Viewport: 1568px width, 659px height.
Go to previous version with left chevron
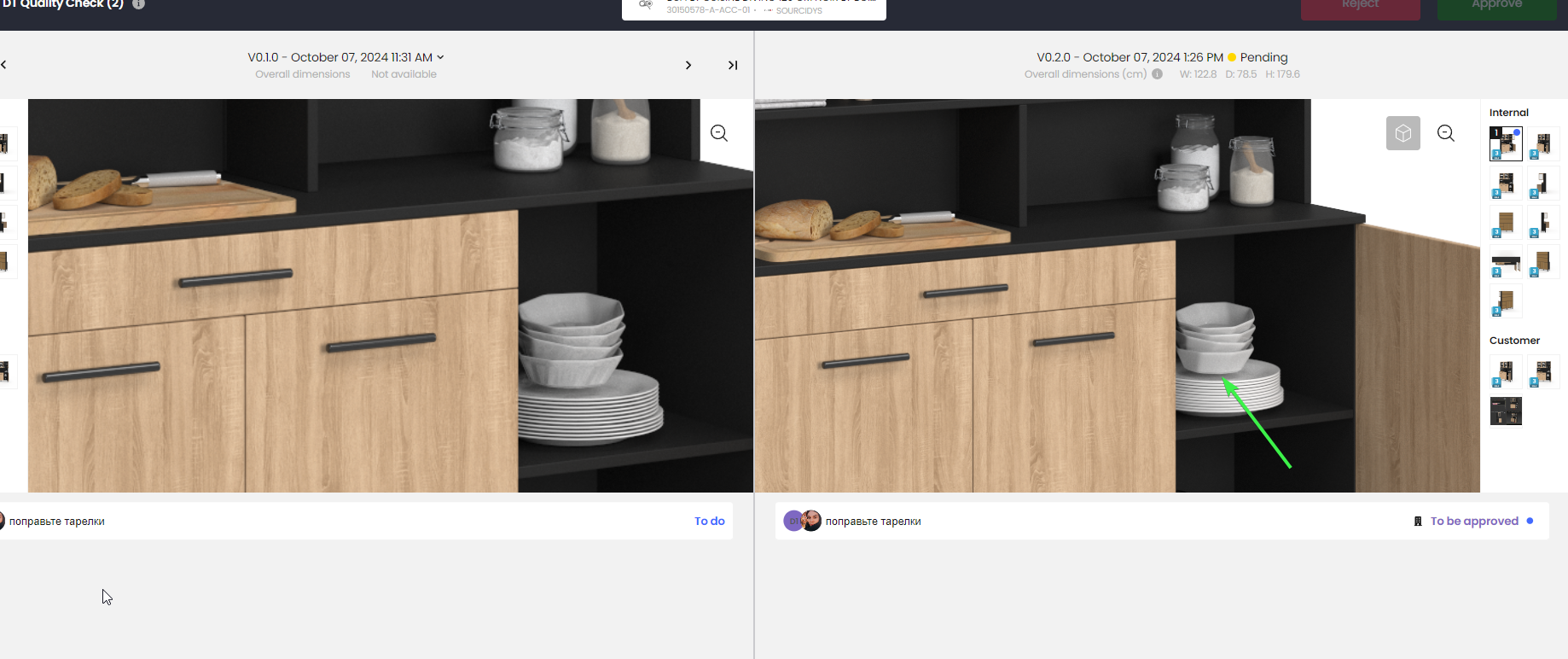pyautogui.click(x=4, y=65)
